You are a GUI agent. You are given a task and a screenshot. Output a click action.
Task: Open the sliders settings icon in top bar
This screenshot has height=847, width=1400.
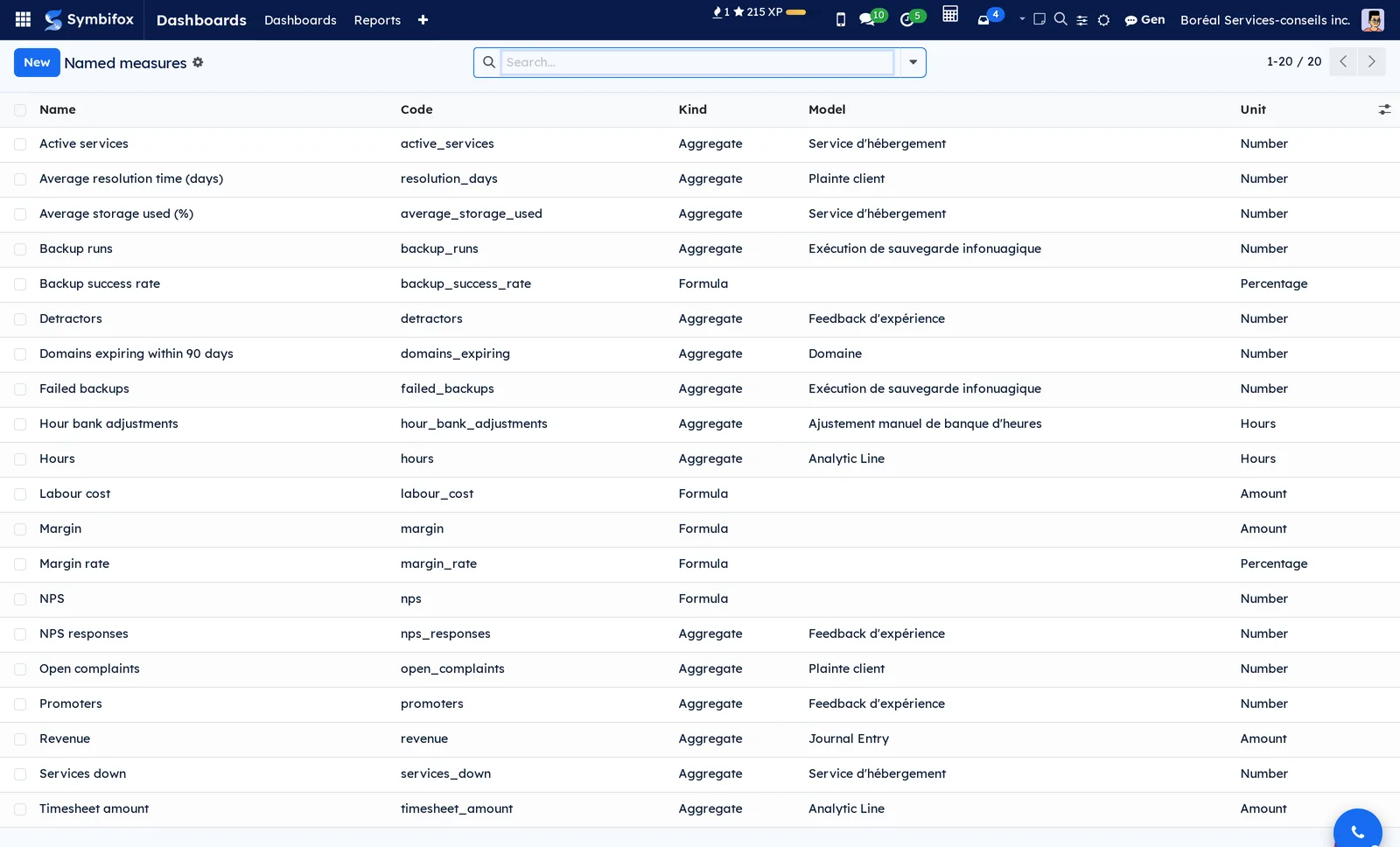[x=1081, y=20]
